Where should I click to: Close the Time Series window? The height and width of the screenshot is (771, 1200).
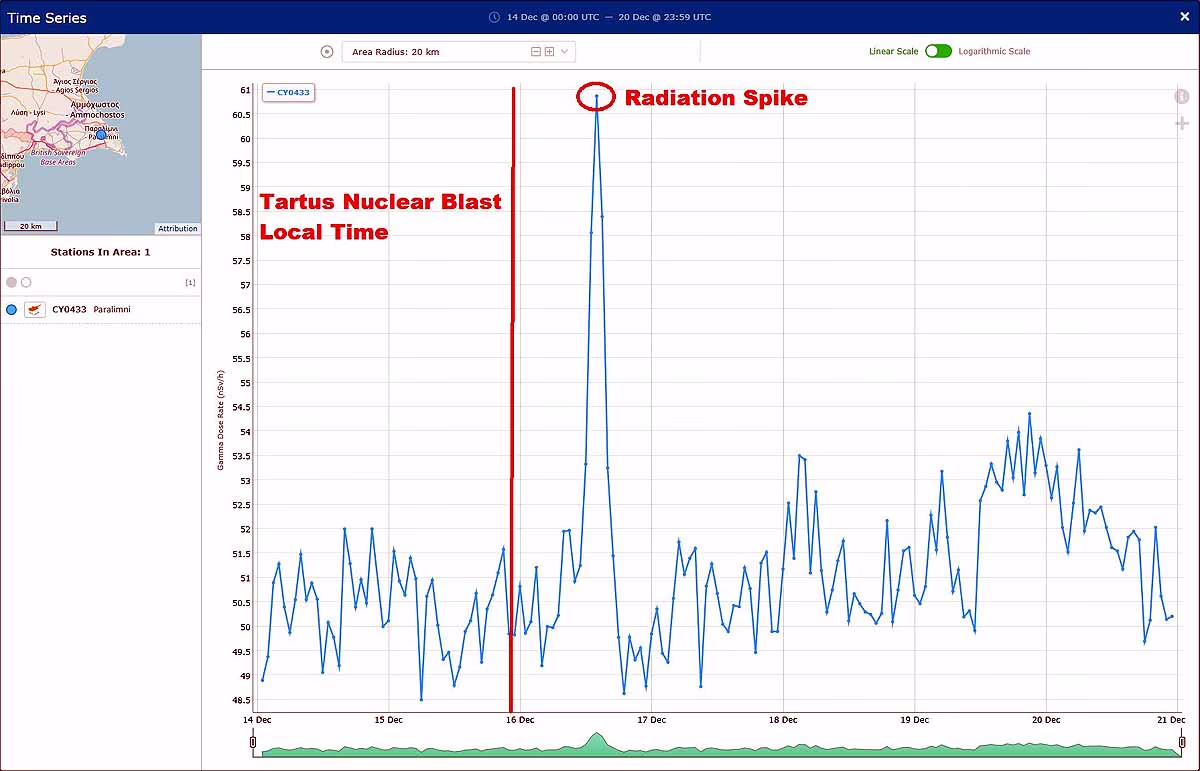click(x=1184, y=17)
